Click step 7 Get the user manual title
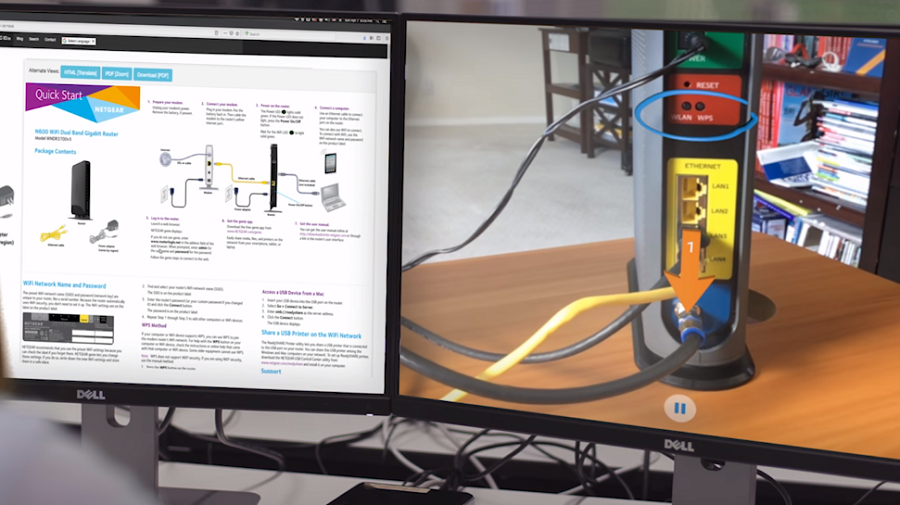The width and height of the screenshot is (900, 505). (x=313, y=224)
